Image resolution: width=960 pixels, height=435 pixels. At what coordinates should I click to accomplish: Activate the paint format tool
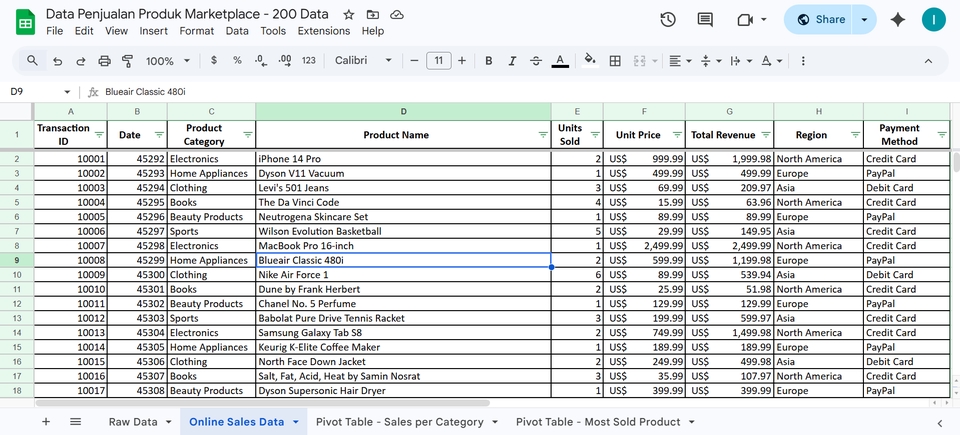point(127,61)
